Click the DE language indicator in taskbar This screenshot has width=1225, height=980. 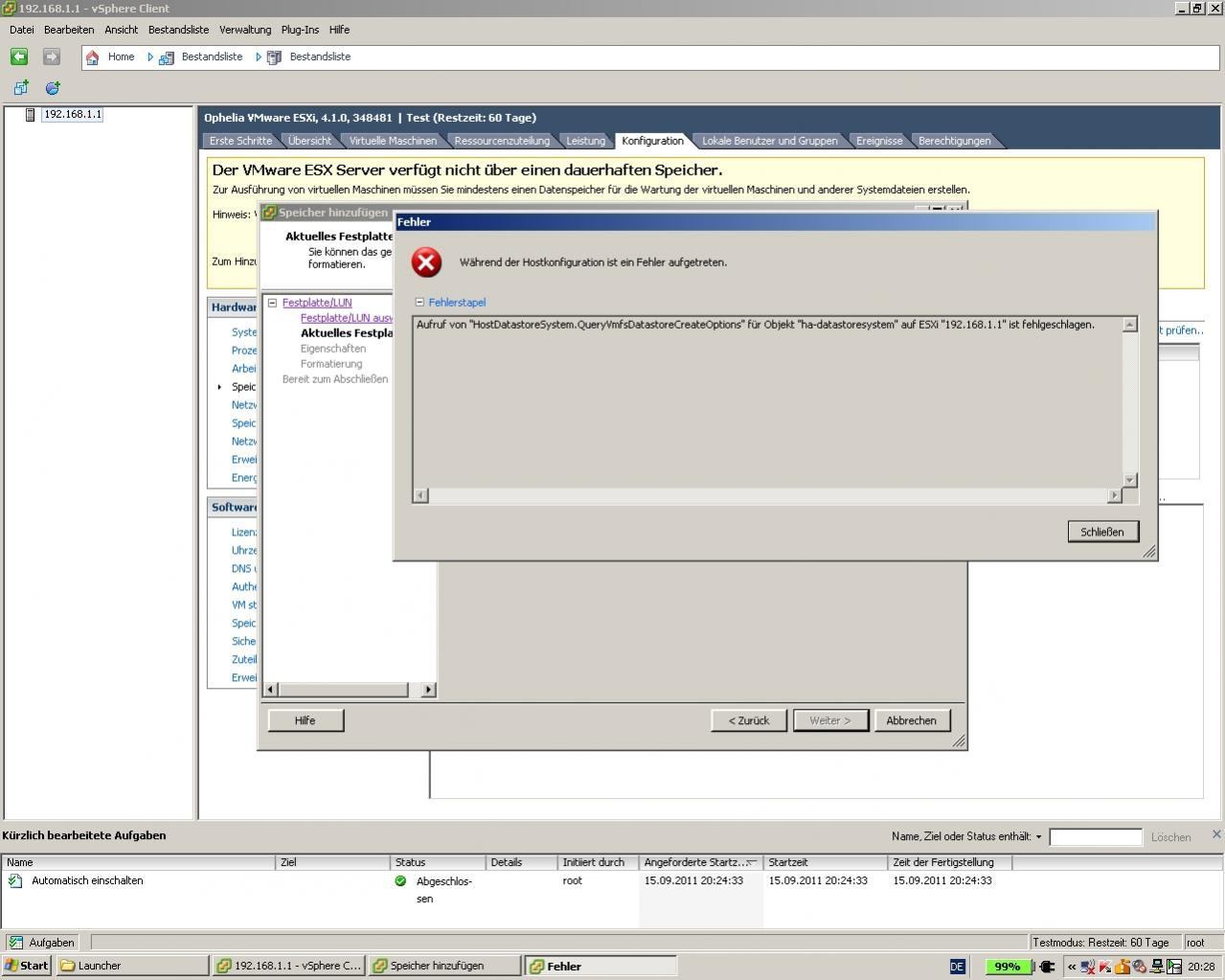[957, 966]
